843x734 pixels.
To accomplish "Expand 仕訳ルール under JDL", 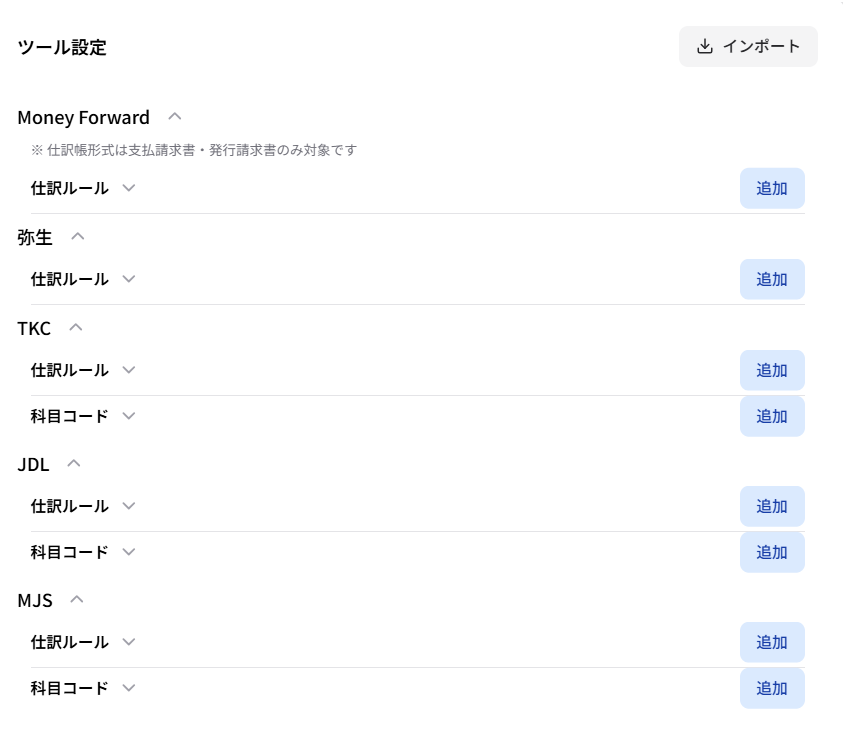I will coord(128,506).
